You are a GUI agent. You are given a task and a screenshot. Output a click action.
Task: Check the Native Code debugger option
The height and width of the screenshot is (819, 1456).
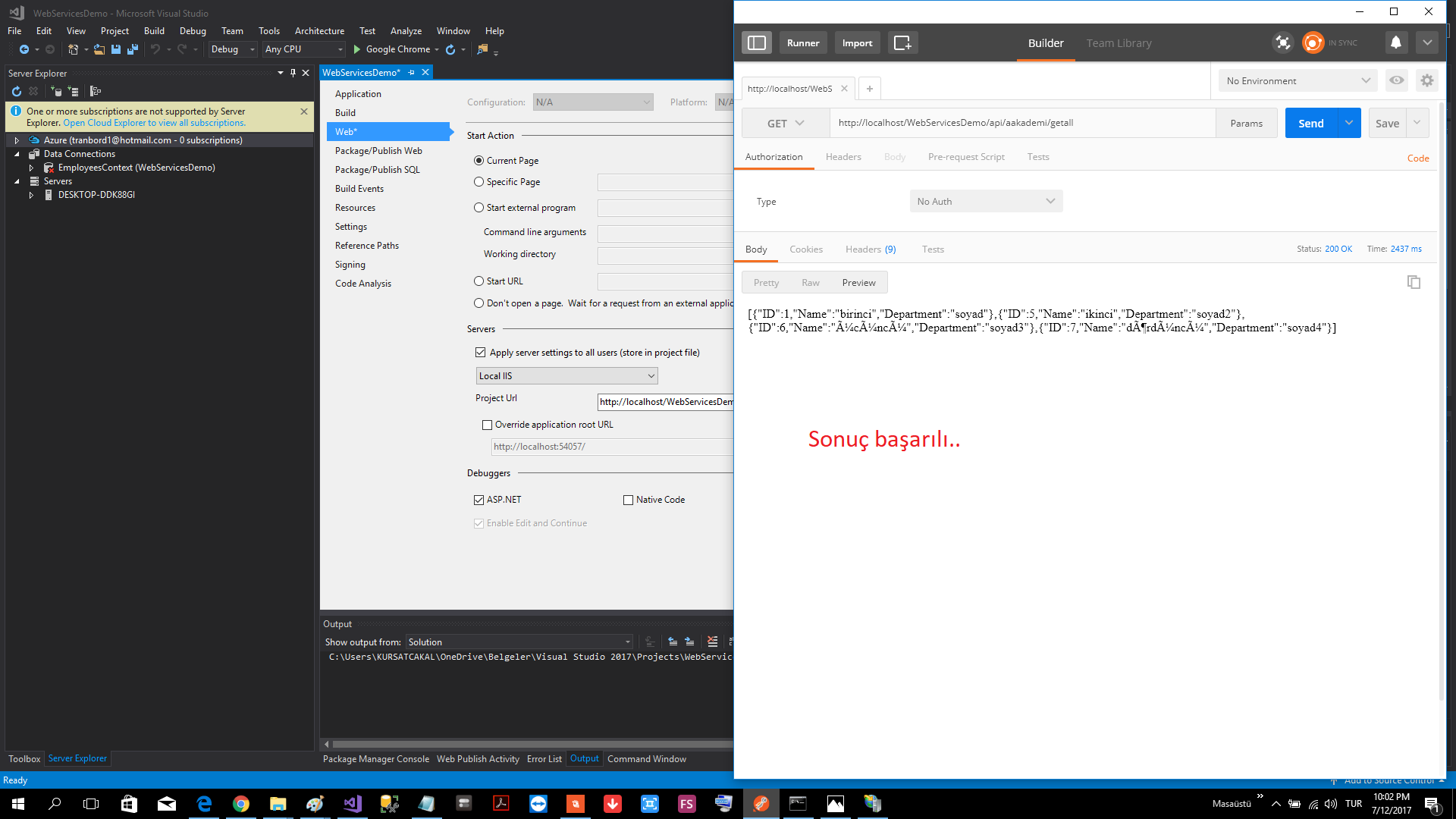(x=628, y=500)
